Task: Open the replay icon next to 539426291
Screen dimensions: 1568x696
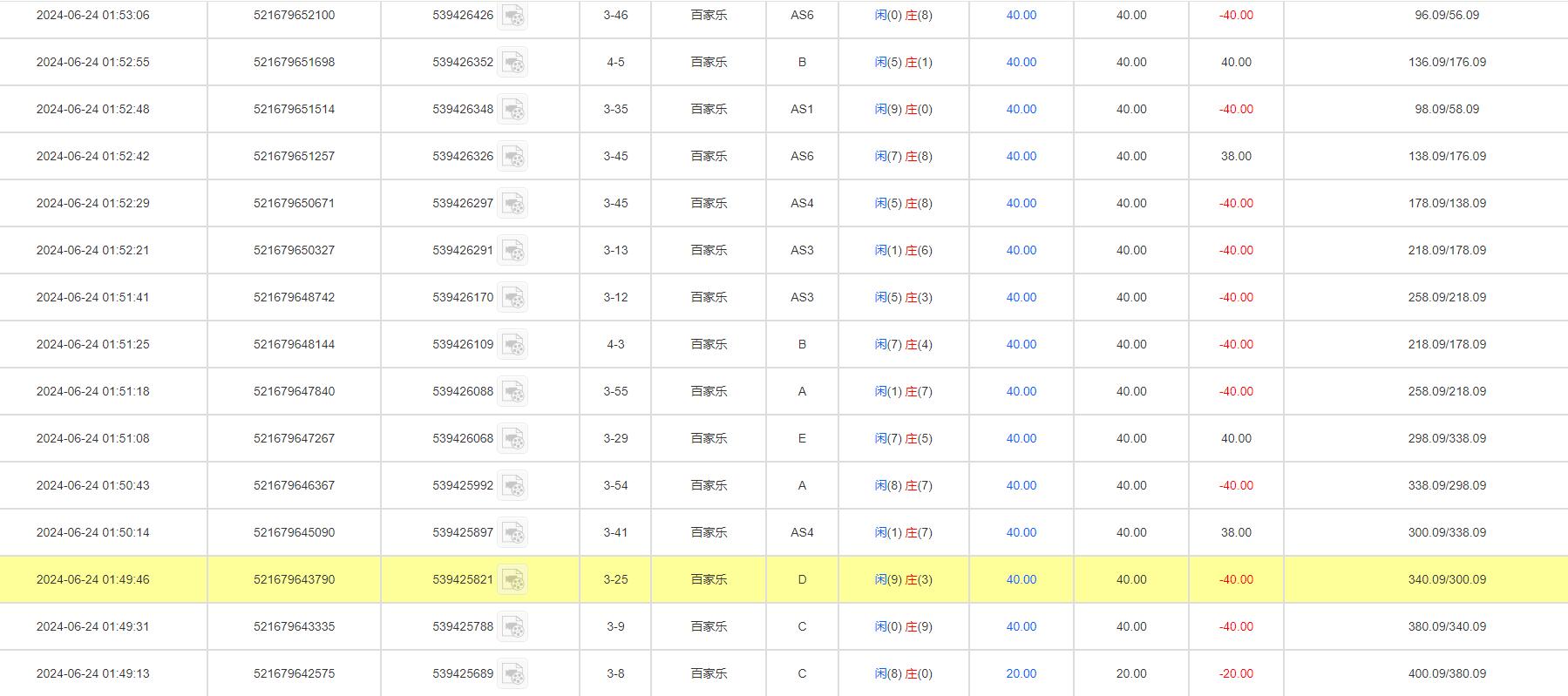Action: pos(512,251)
